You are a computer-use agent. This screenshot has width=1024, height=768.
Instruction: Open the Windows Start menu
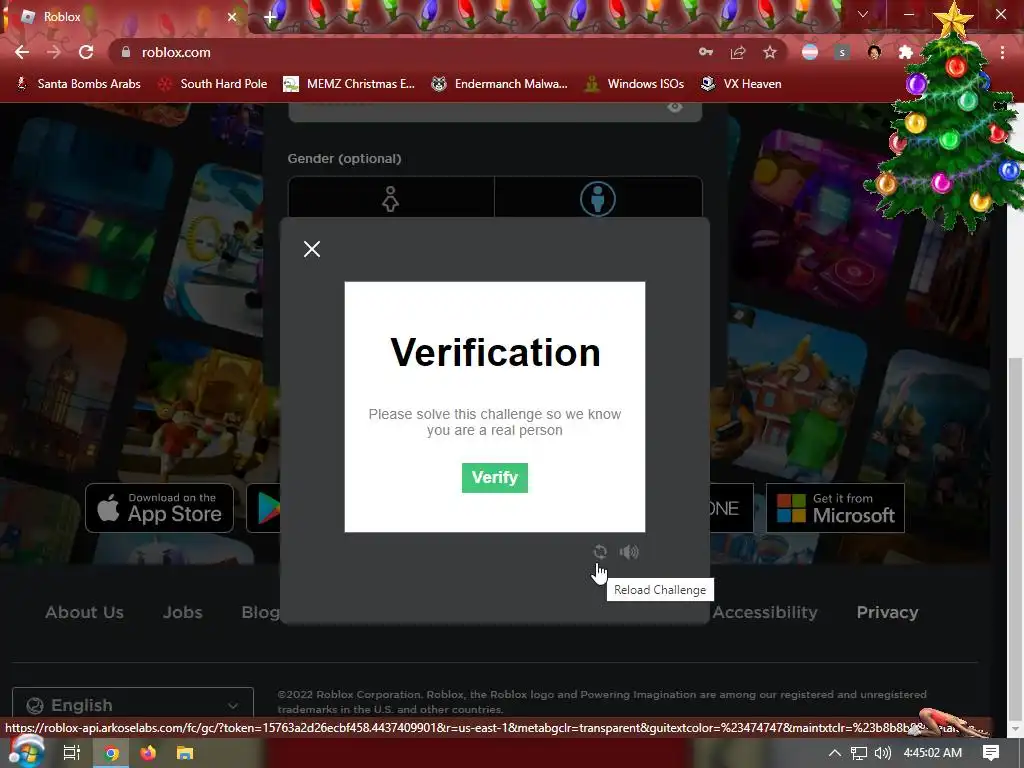[x=26, y=752]
